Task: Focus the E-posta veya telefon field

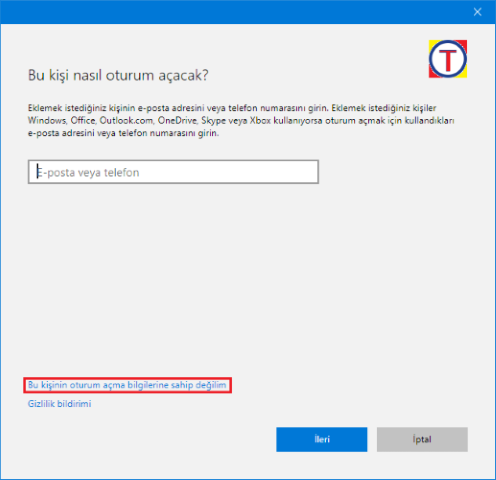Action: [173, 172]
